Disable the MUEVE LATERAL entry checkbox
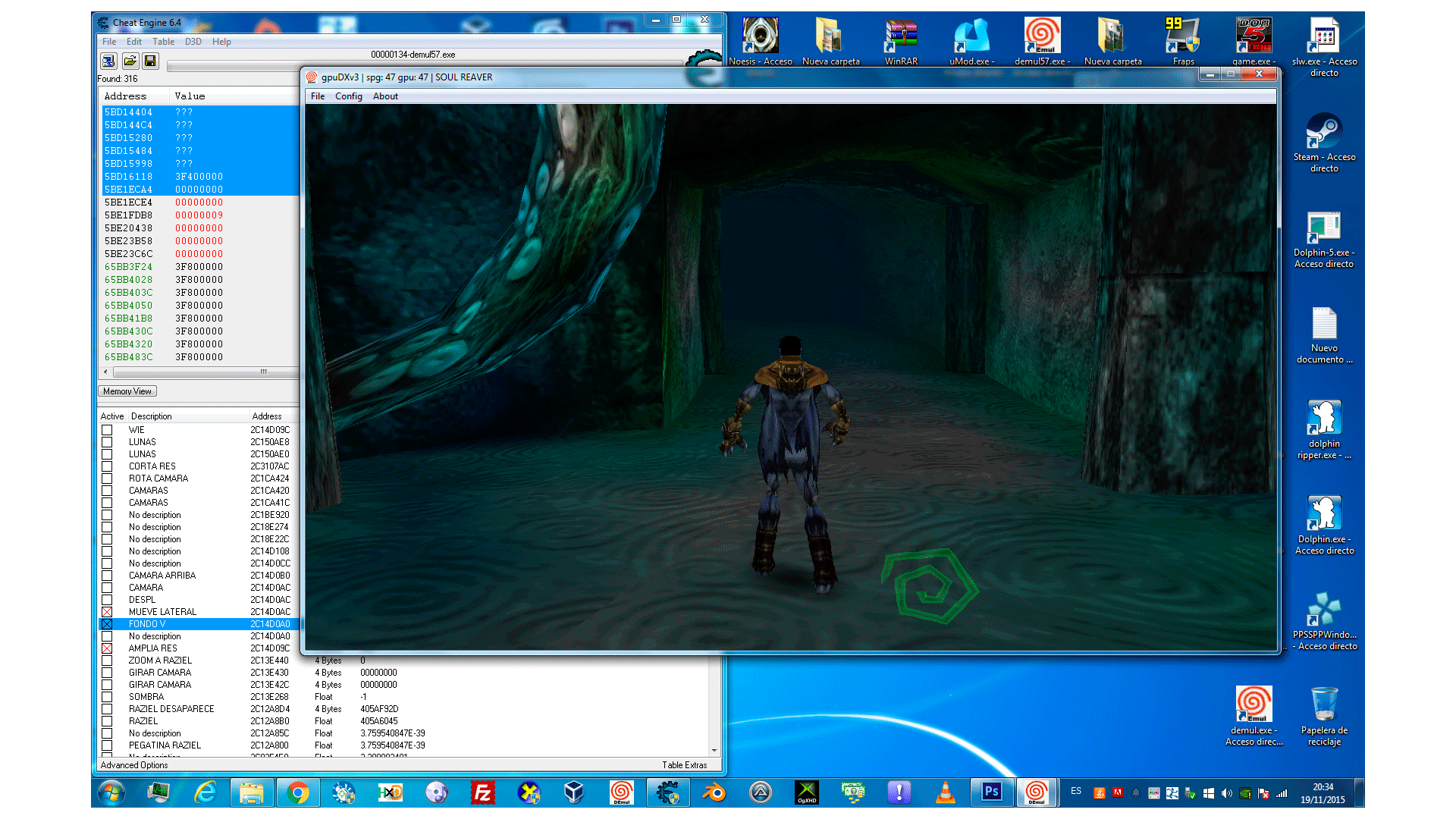The image size is (1456, 819). coord(107,612)
